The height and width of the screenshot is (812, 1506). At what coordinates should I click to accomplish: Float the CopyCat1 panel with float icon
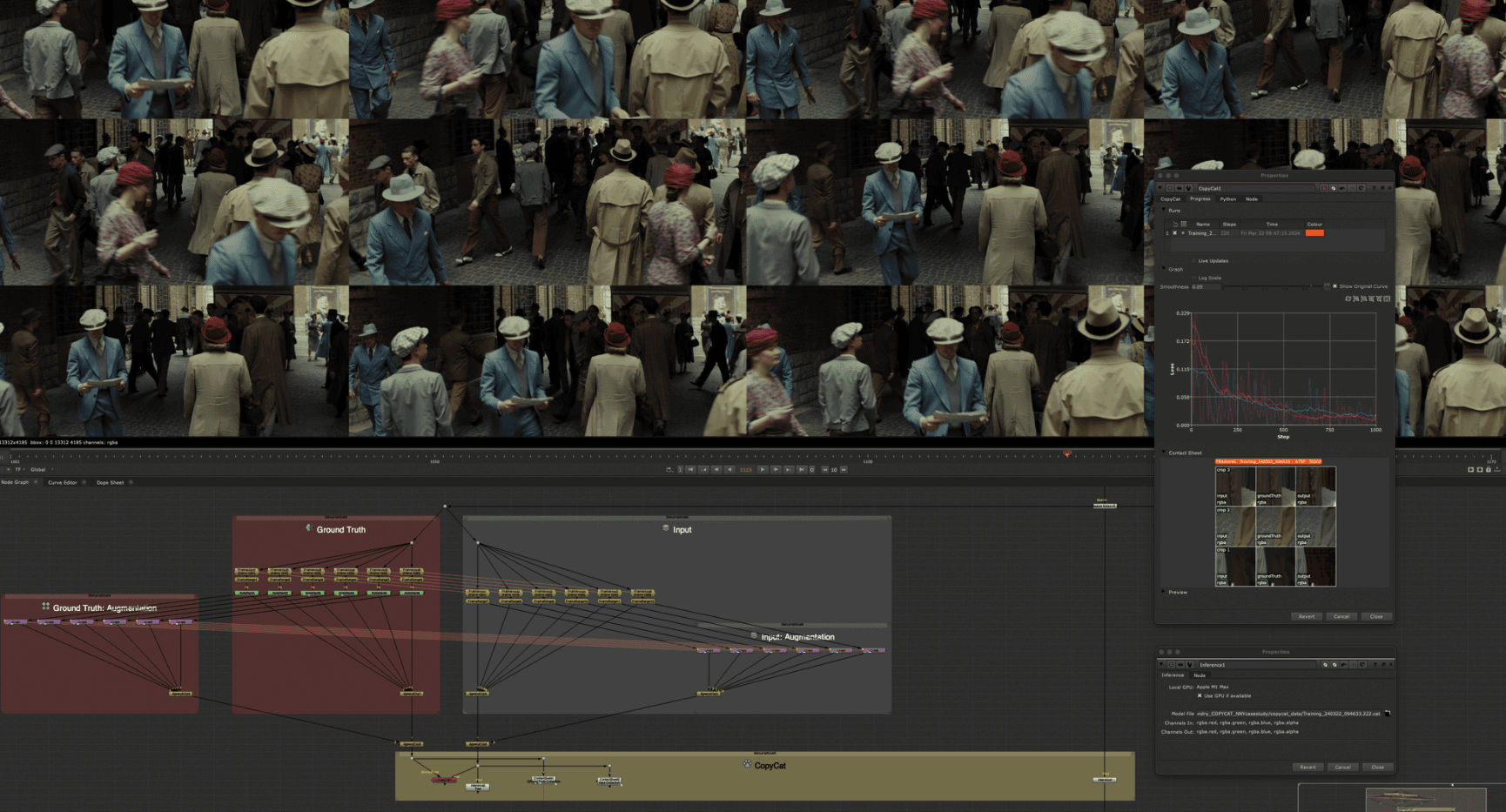(1382, 188)
